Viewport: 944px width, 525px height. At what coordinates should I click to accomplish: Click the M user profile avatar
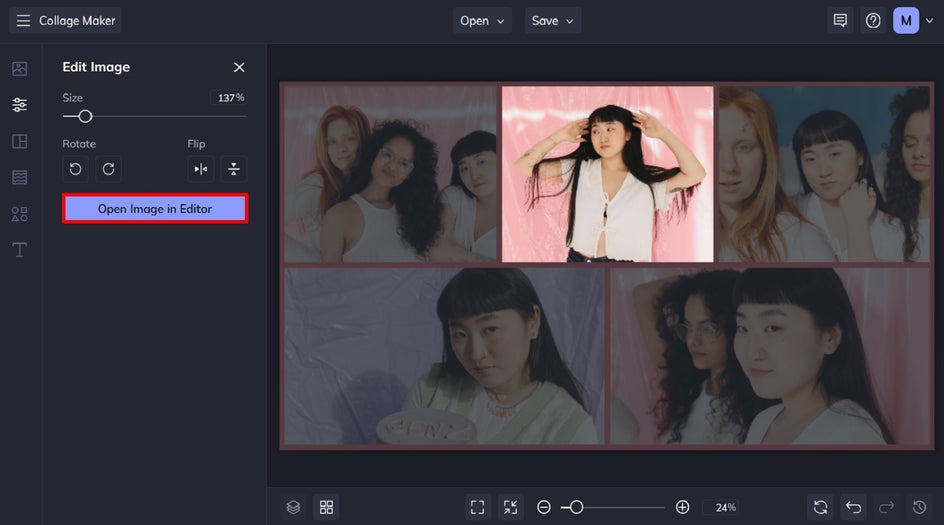(x=905, y=20)
